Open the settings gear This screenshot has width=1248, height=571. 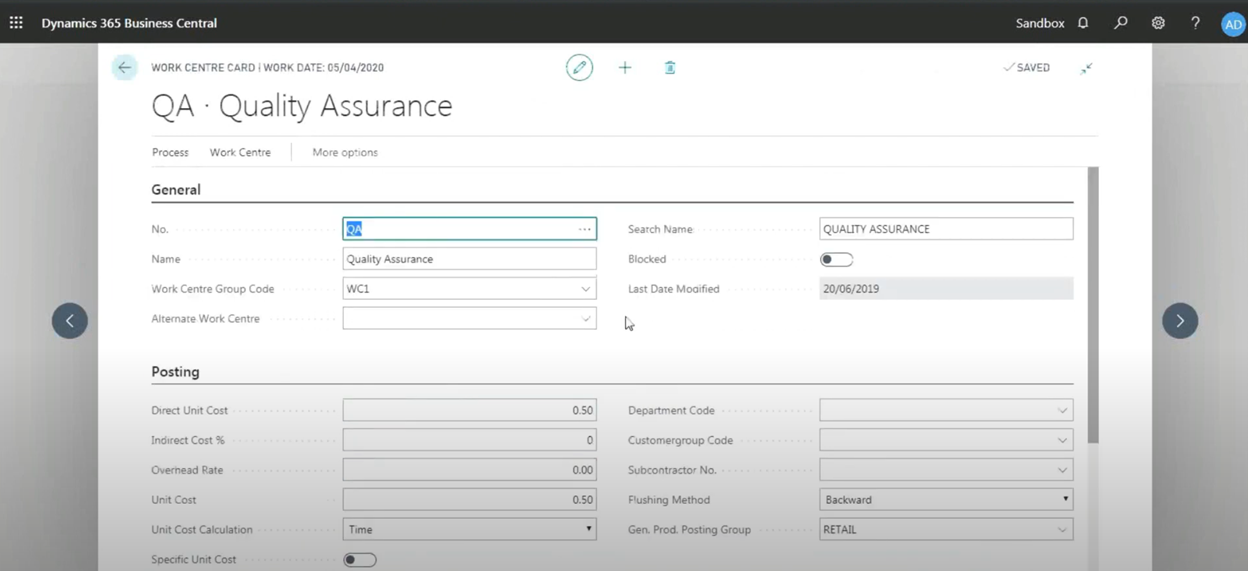(1158, 22)
